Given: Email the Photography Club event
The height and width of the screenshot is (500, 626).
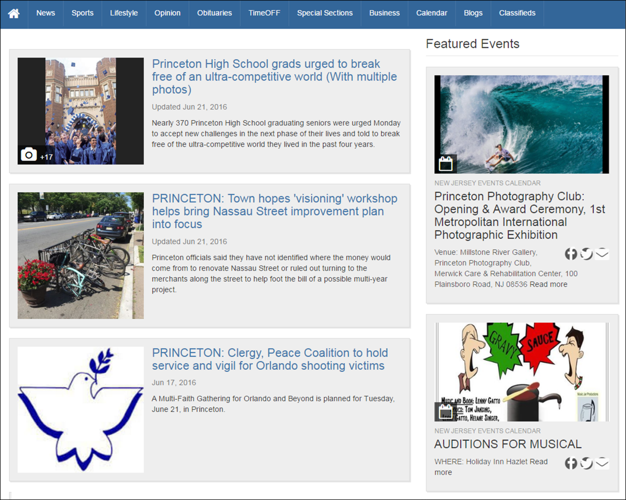Looking at the screenshot, I should click(x=602, y=254).
